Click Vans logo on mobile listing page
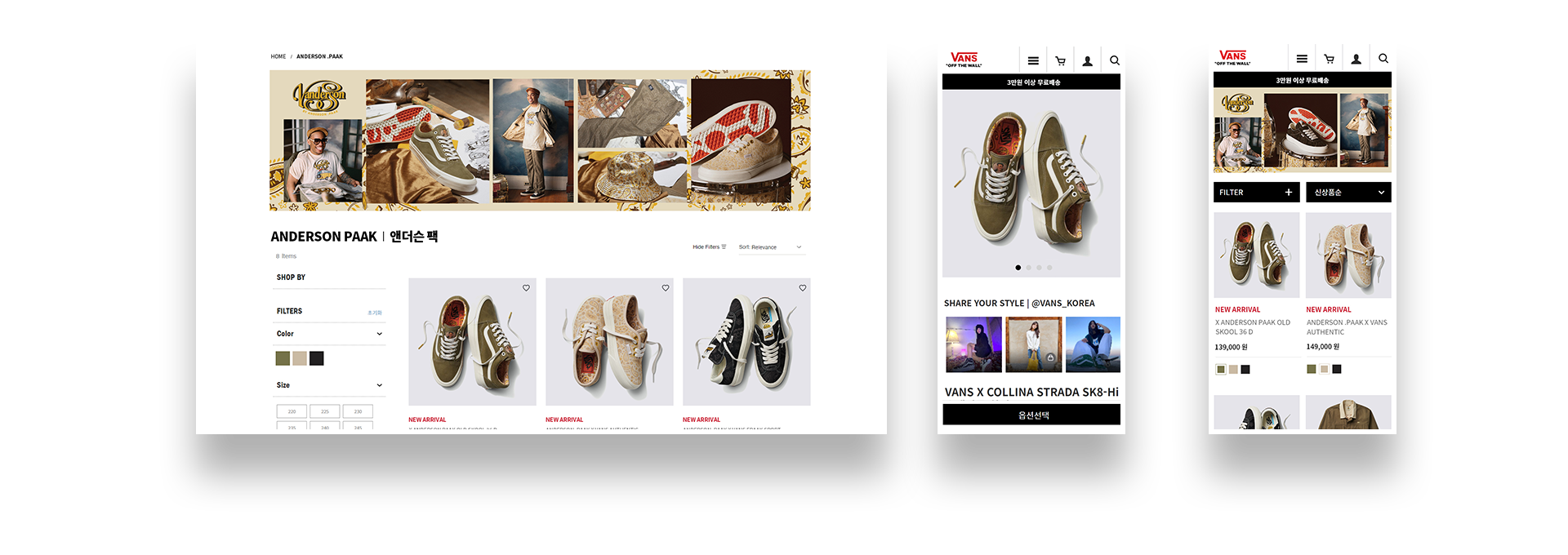 pyautogui.click(x=1232, y=58)
